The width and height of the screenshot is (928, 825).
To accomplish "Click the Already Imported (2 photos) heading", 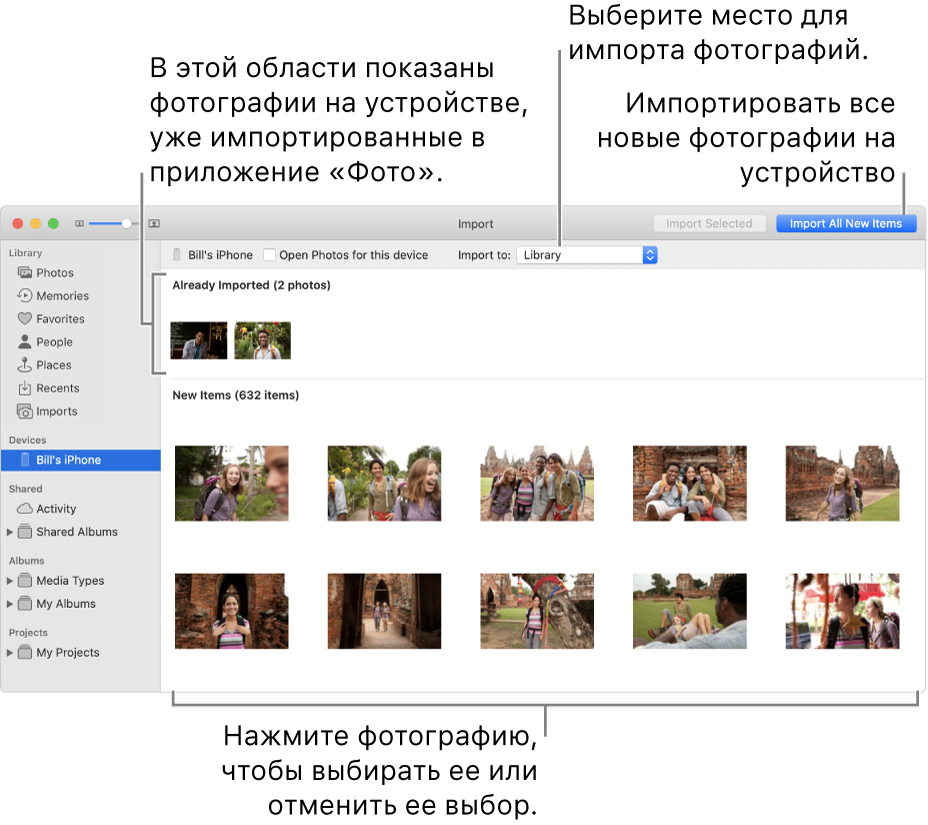I will (x=252, y=285).
